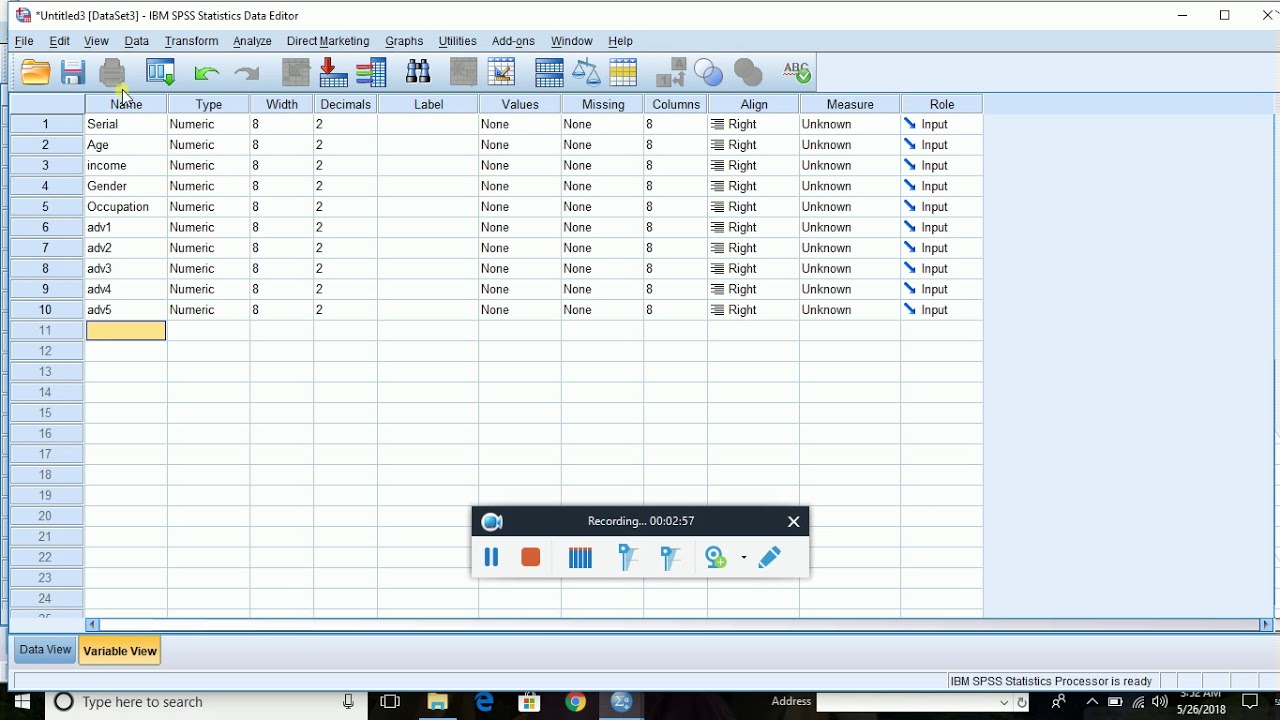Click the Windows Start button
The height and width of the screenshot is (720, 1280).
(x=22, y=702)
